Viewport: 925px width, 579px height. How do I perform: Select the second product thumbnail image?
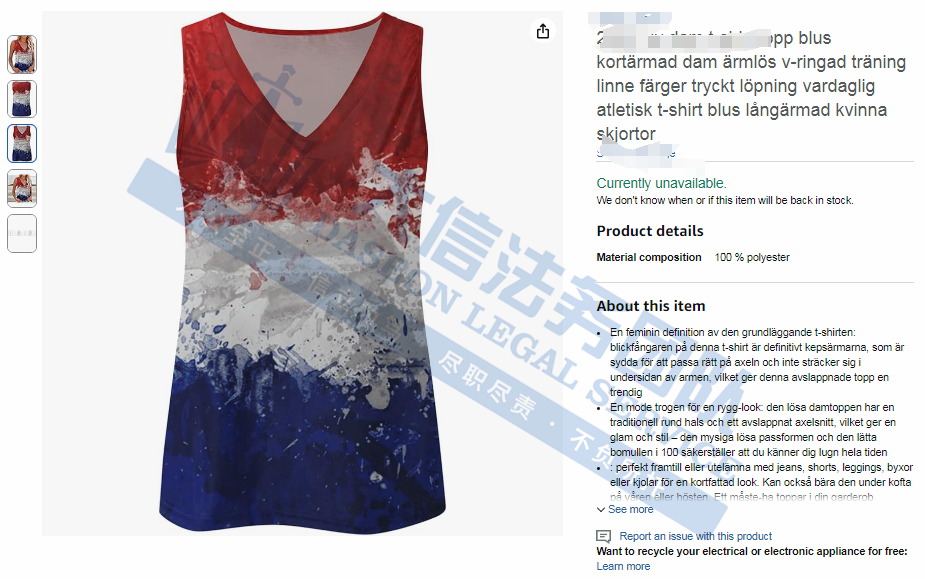pyautogui.click(x=22, y=99)
